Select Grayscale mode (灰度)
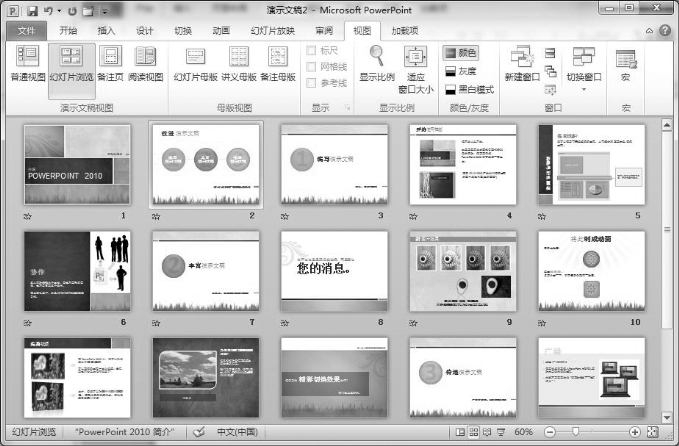Image resolution: width=679 pixels, height=446 pixels. coord(460,71)
